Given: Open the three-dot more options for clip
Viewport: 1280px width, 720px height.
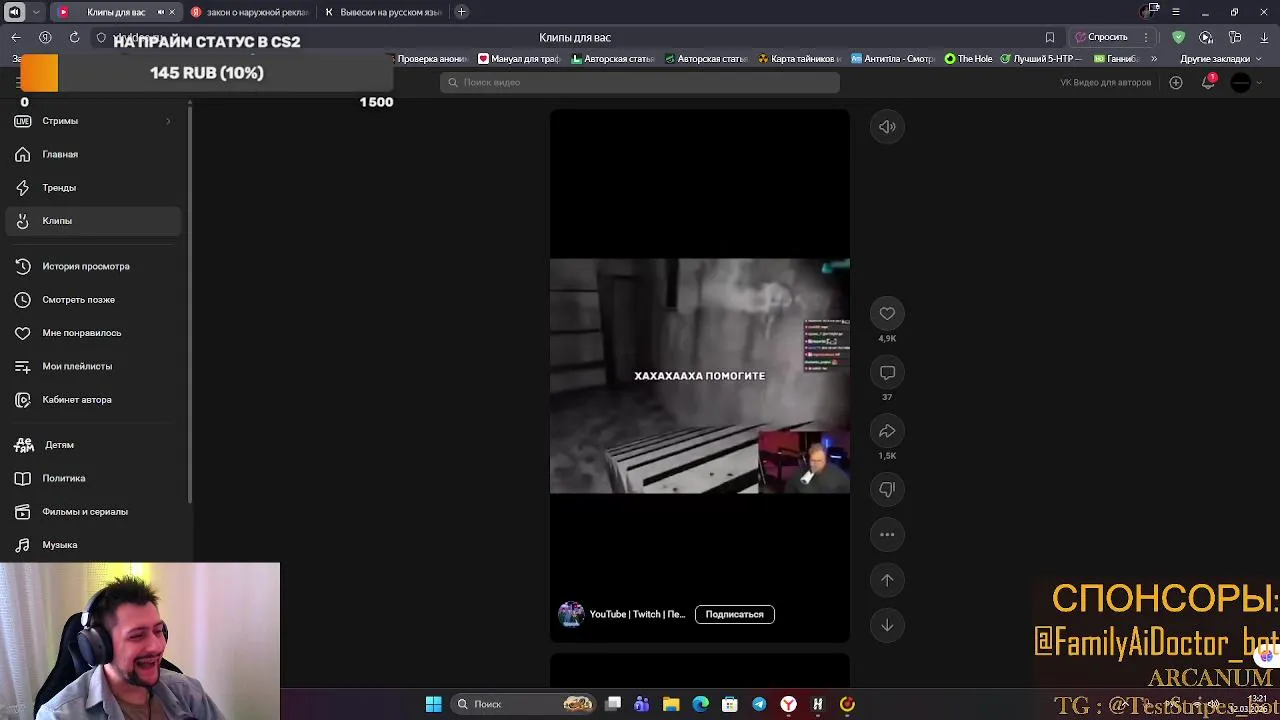Looking at the screenshot, I should click(x=887, y=535).
